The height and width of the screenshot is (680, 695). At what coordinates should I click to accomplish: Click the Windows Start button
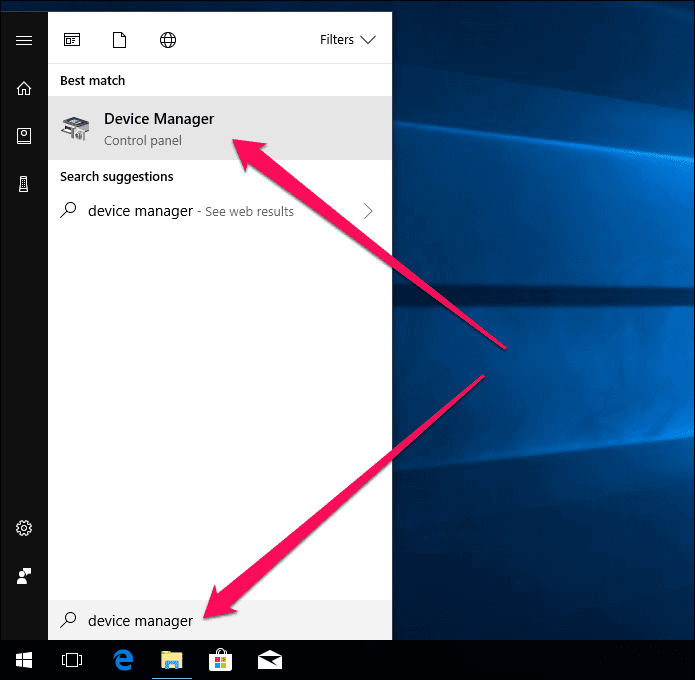click(24, 660)
